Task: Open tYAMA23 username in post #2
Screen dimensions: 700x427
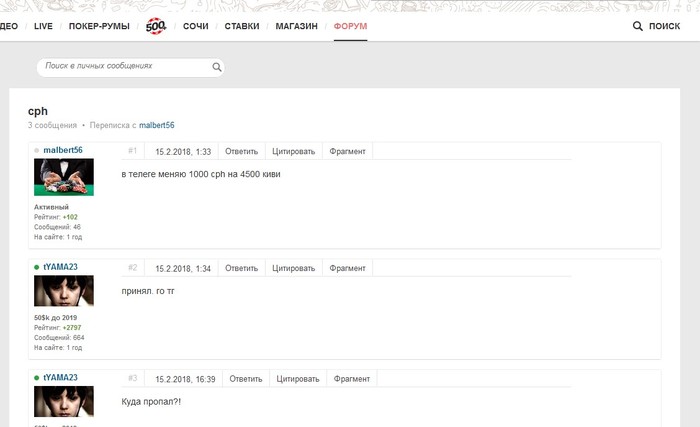Action: point(60,267)
